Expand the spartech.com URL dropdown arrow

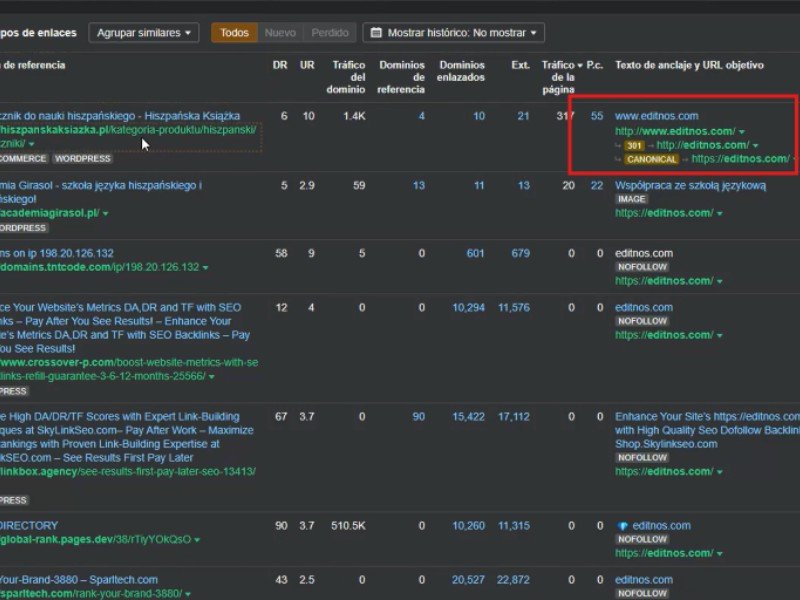tap(188, 594)
